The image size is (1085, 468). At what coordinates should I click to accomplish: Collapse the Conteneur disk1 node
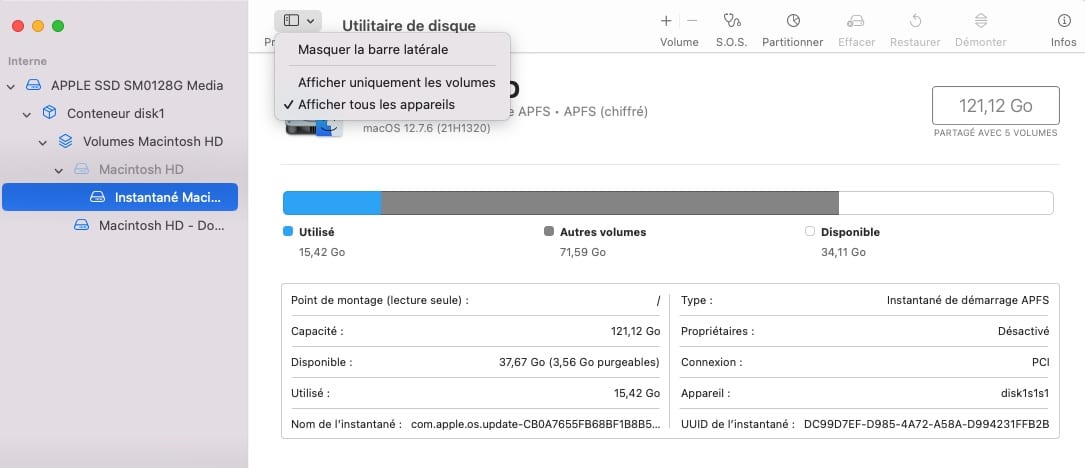[x=27, y=114]
